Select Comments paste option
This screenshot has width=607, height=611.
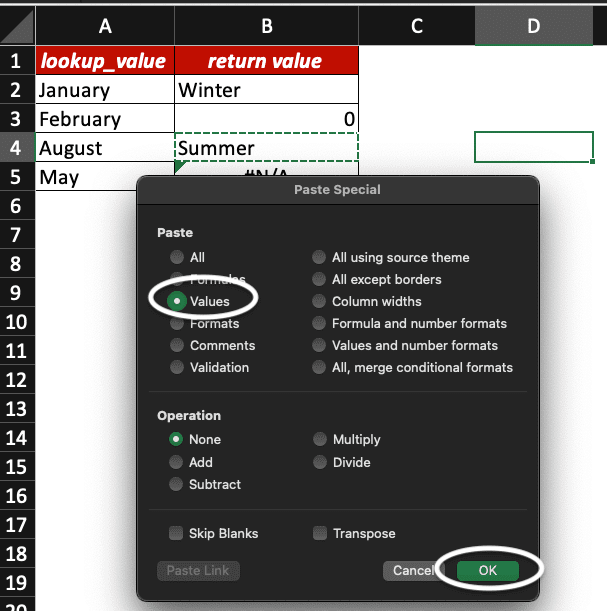[x=177, y=345]
